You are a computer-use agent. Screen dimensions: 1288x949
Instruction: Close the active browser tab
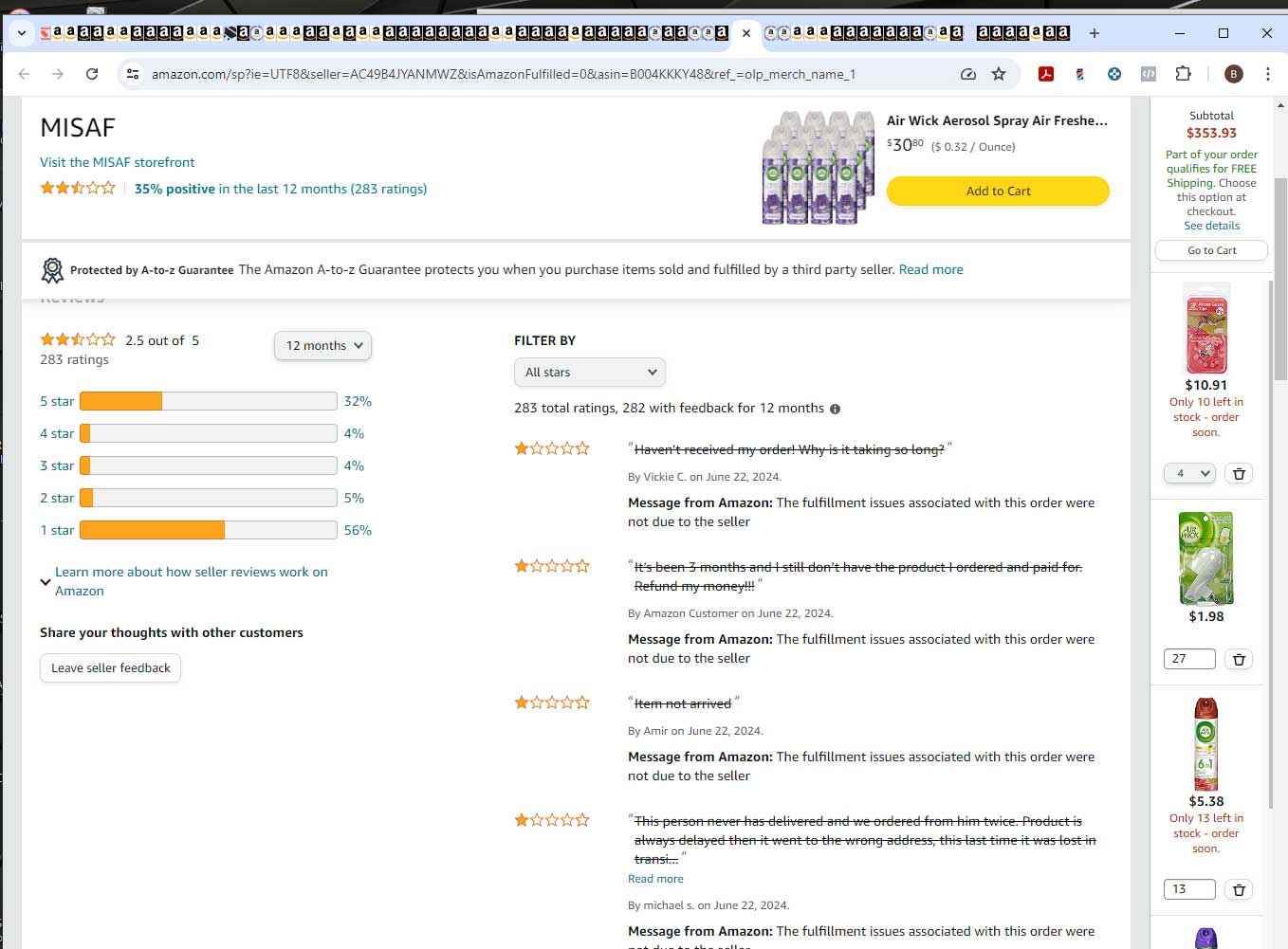click(x=746, y=33)
